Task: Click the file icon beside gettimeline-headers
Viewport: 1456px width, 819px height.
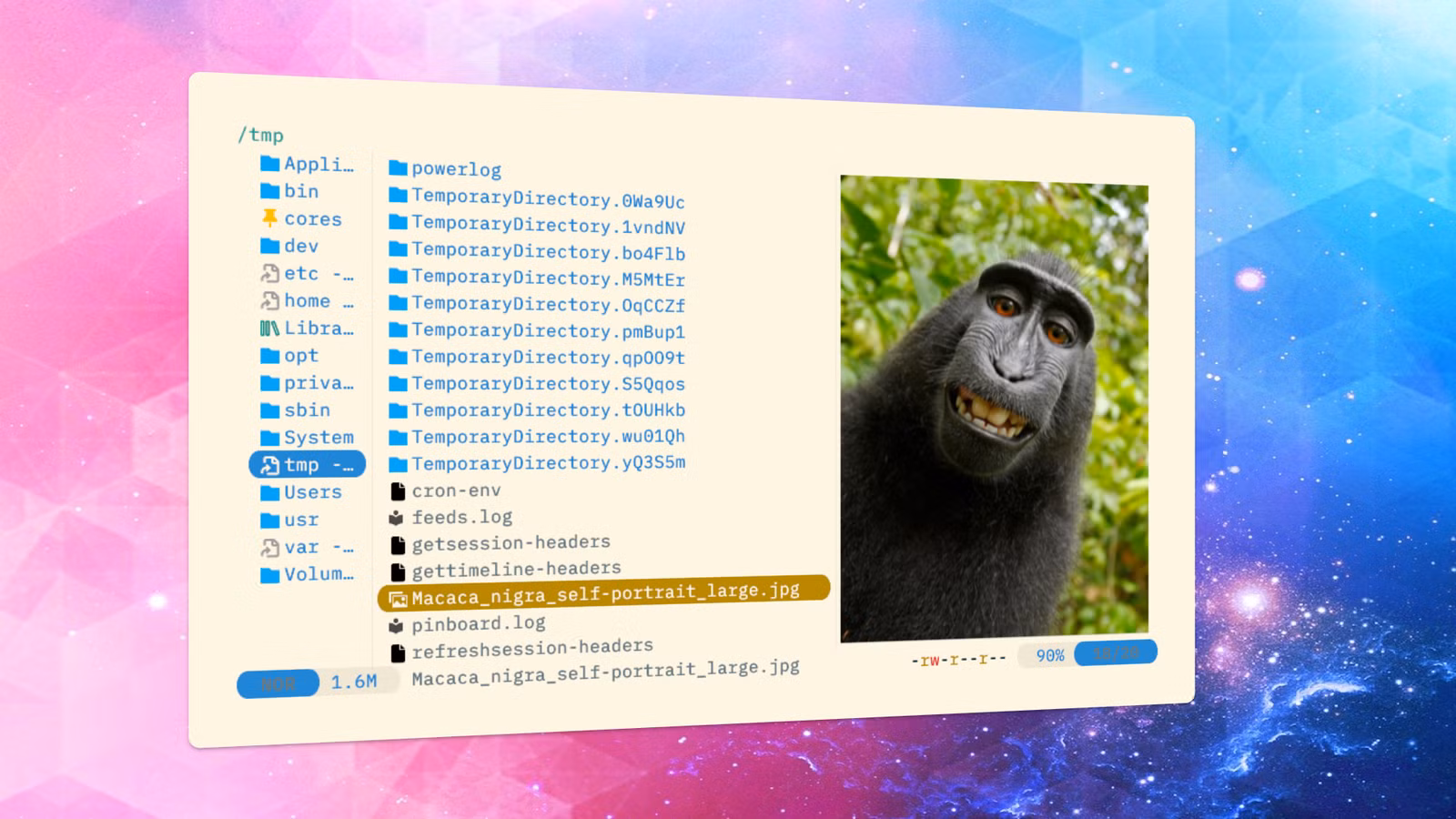Action: tap(398, 572)
